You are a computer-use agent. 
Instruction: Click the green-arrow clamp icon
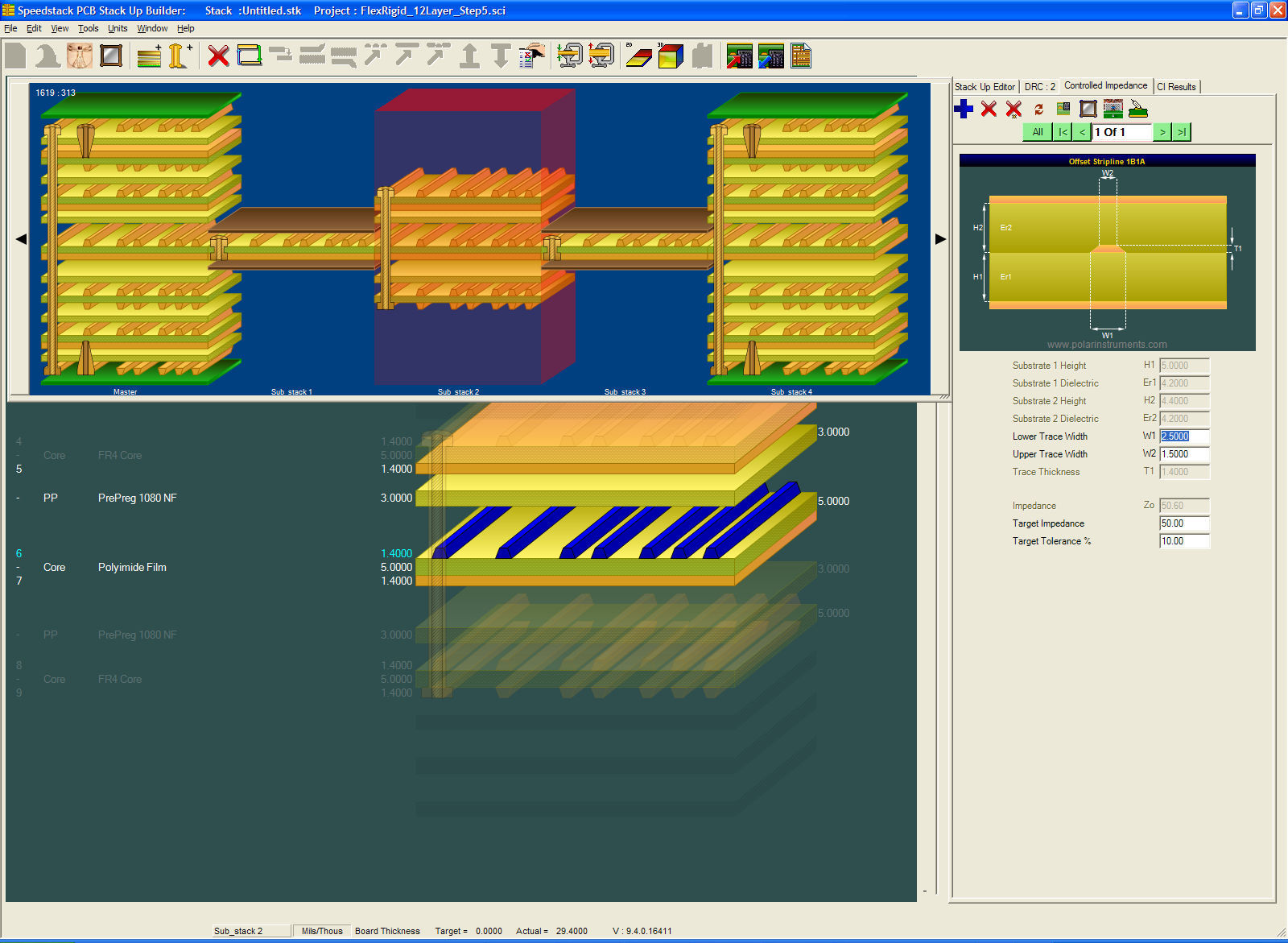570,56
